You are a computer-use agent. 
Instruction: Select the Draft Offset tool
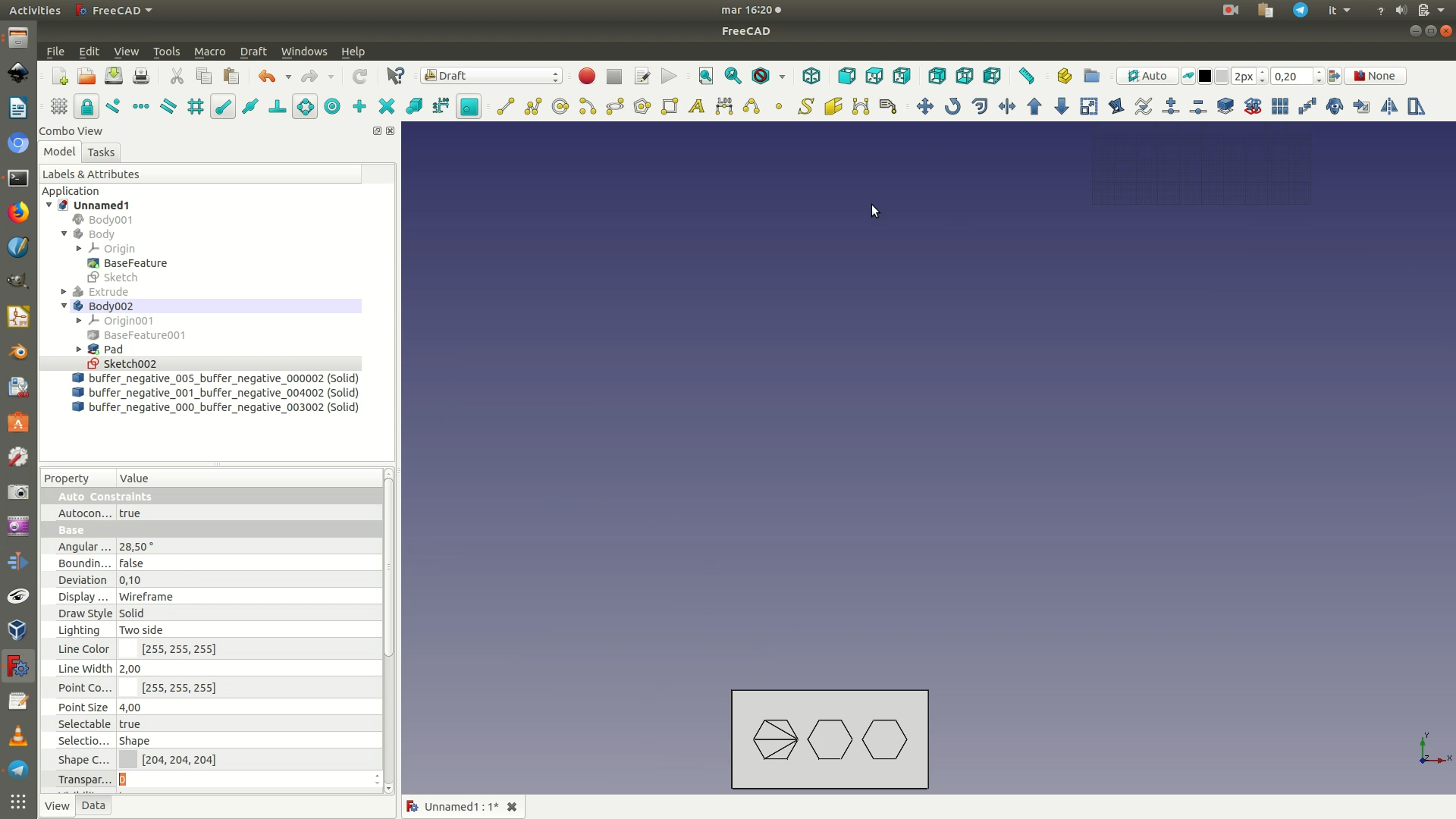coord(980,106)
